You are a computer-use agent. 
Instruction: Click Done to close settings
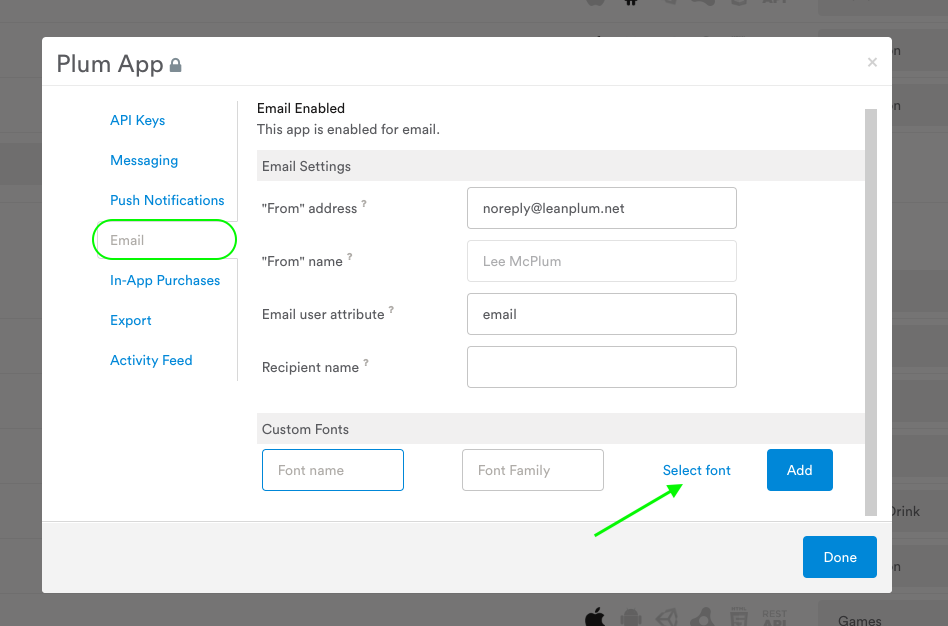[839, 557]
